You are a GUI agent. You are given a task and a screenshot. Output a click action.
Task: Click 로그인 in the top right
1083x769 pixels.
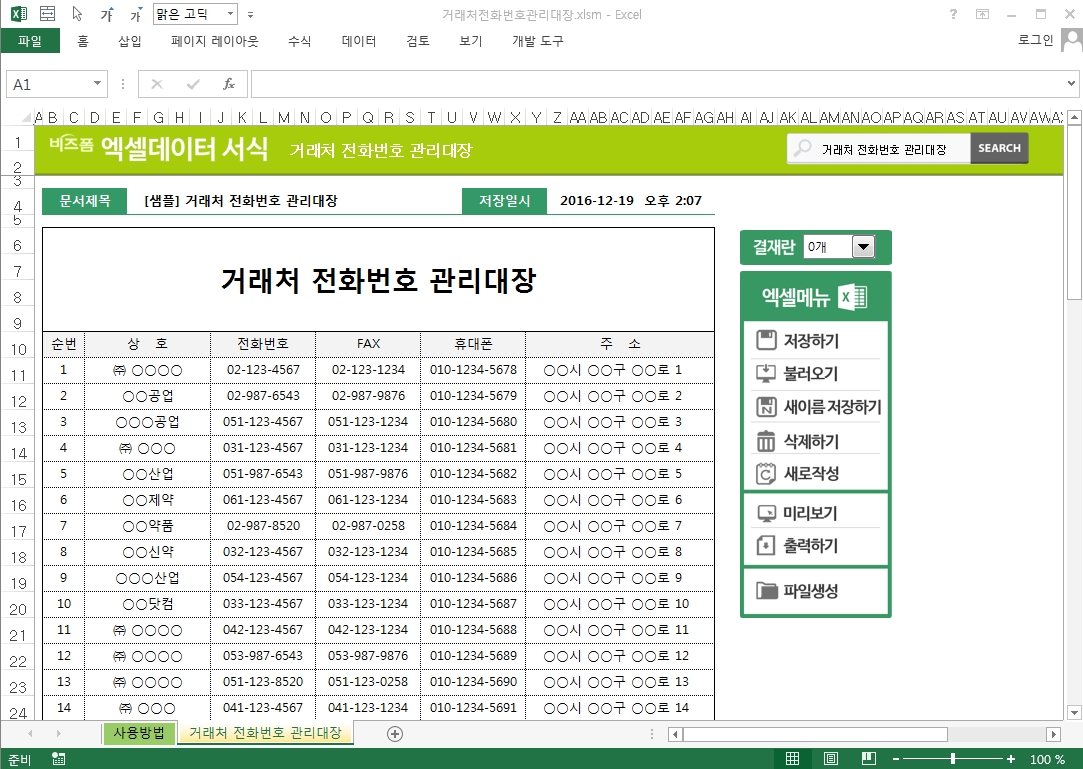point(1035,41)
